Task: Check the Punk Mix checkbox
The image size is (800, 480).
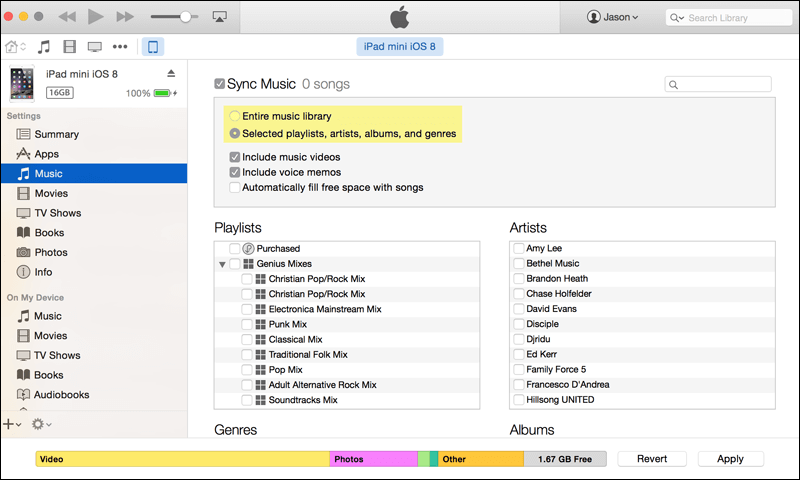Action: pyautogui.click(x=247, y=324)
